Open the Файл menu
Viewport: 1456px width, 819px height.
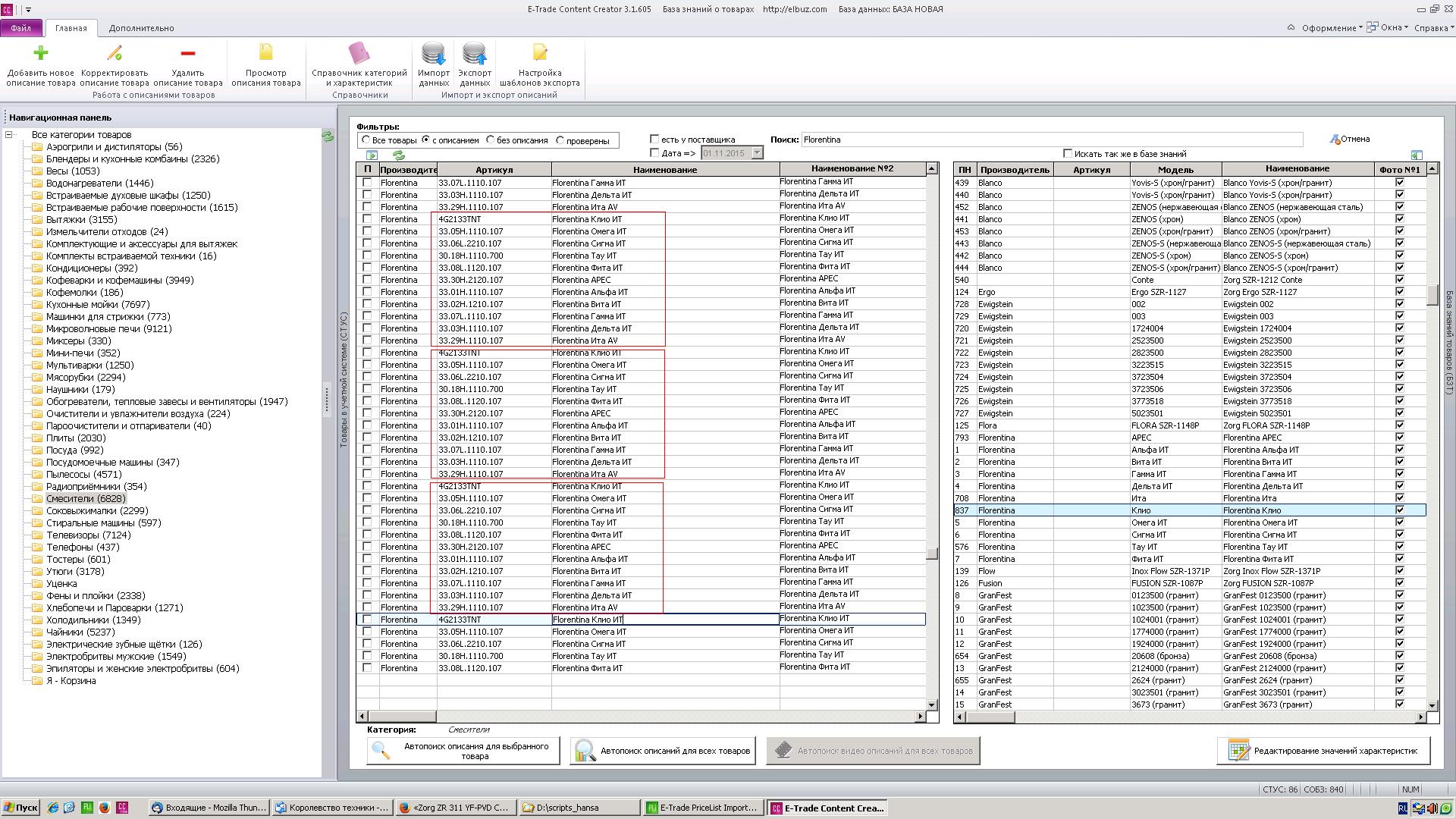[21, 28]
